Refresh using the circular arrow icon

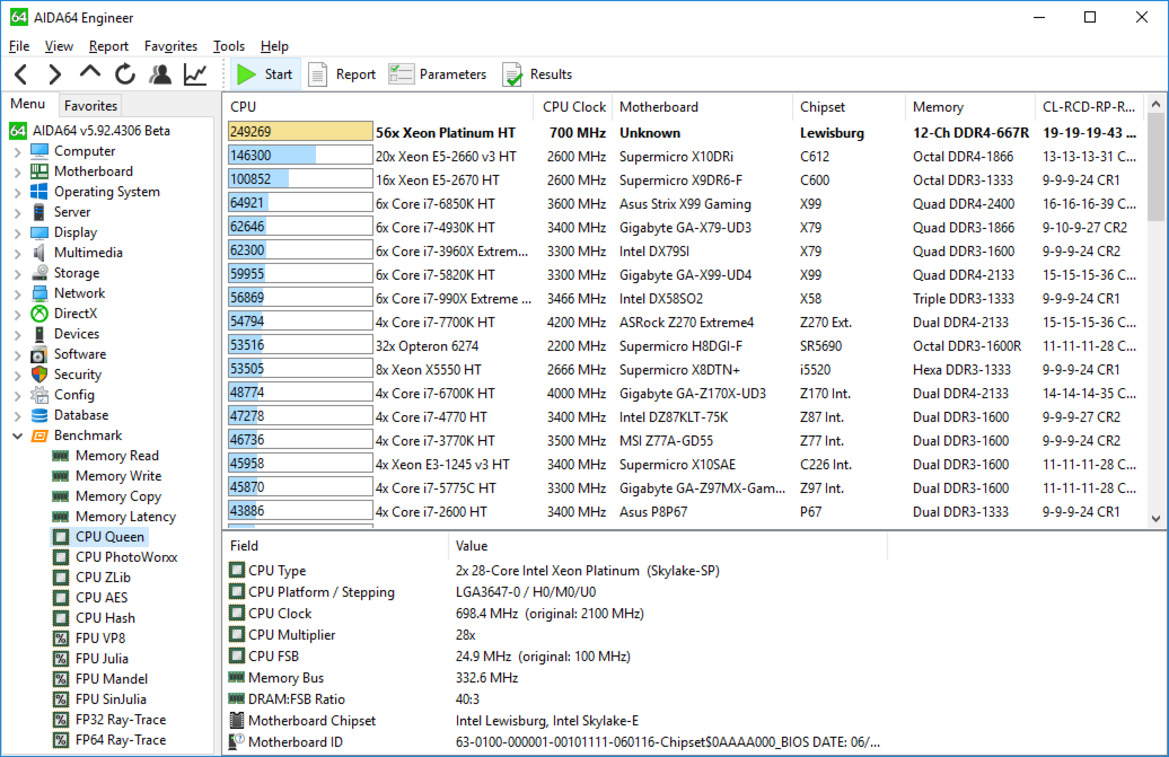click(125, 74)
